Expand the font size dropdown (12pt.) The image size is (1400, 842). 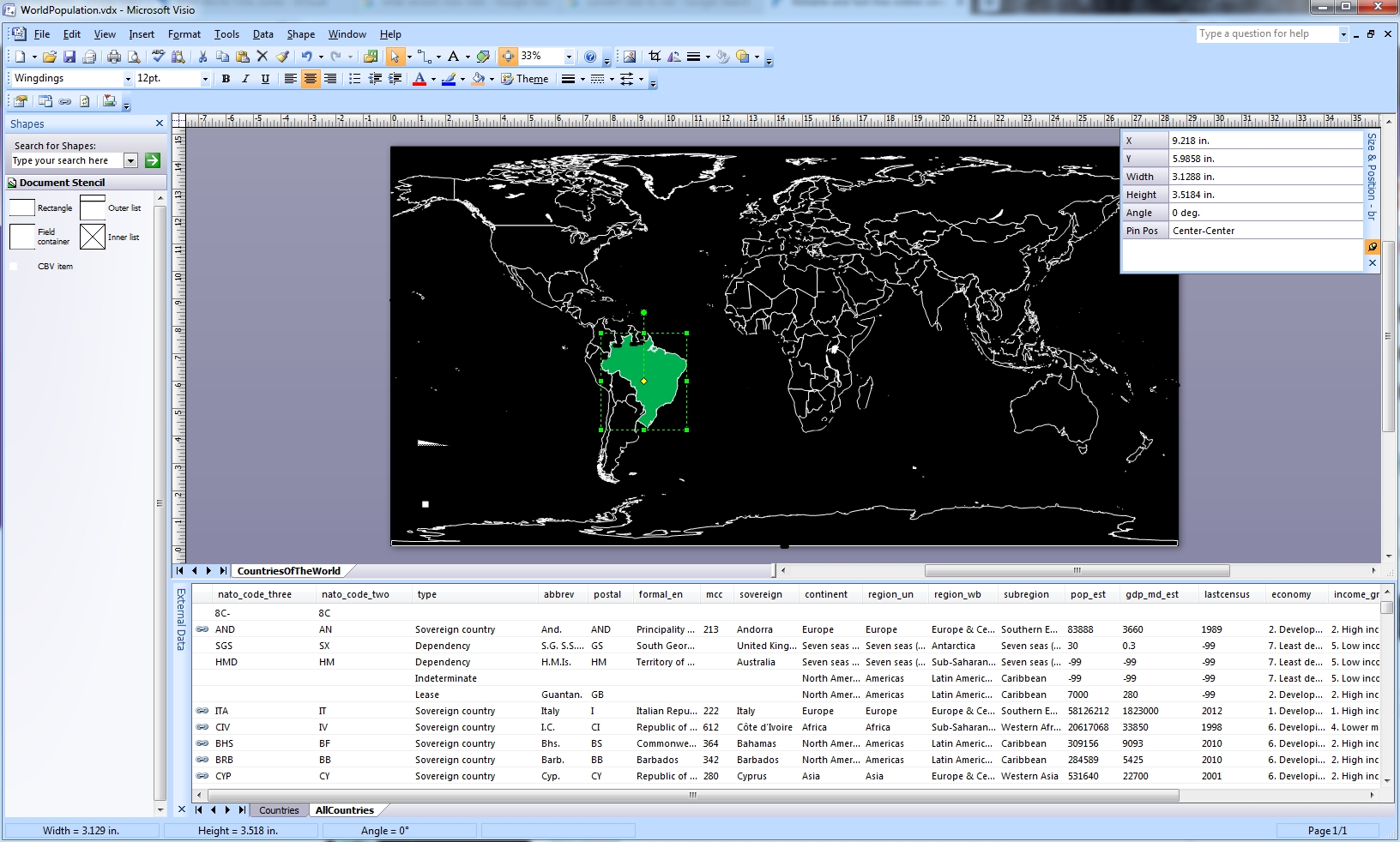click(x=204, y=79)
